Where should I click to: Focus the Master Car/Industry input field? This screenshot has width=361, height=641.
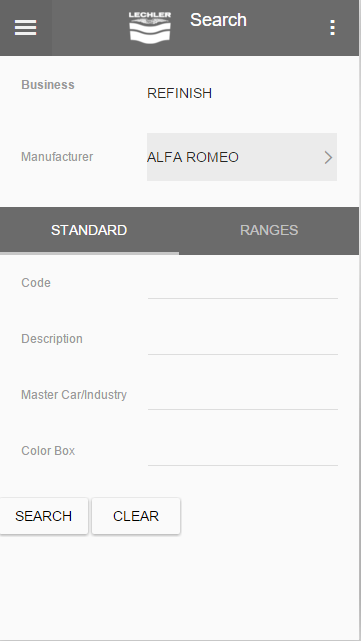(243, 397)
